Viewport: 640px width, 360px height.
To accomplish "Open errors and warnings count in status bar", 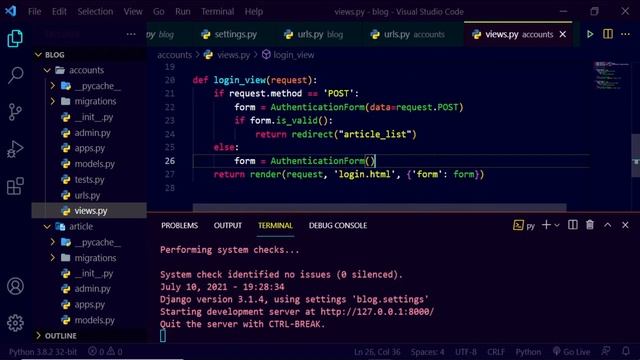I will [105, 351].
